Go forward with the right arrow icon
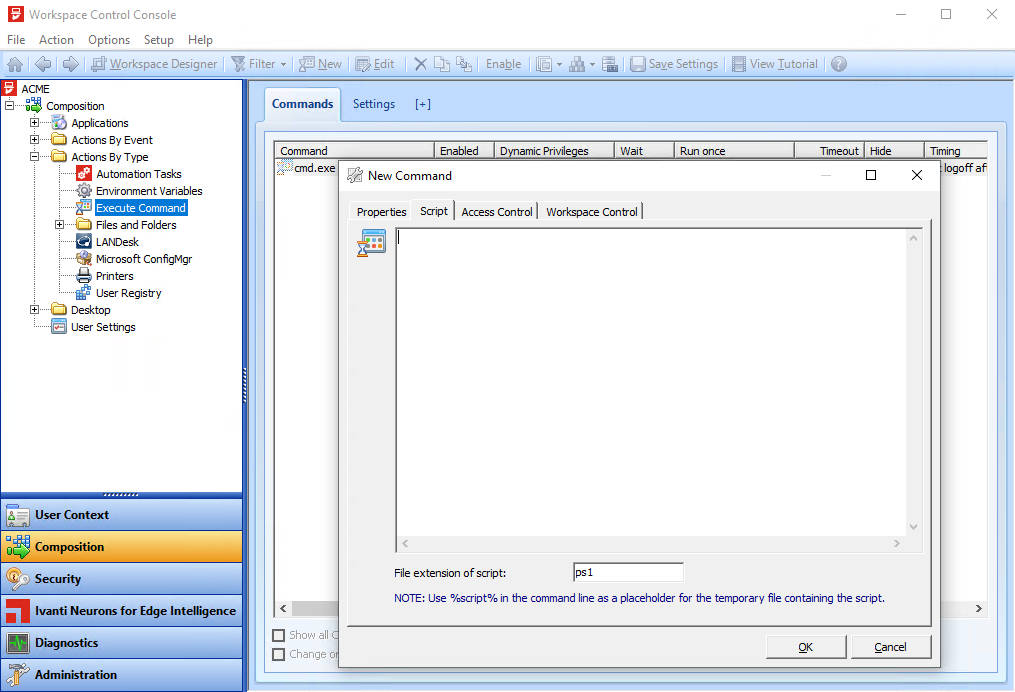 pos(71,64)
